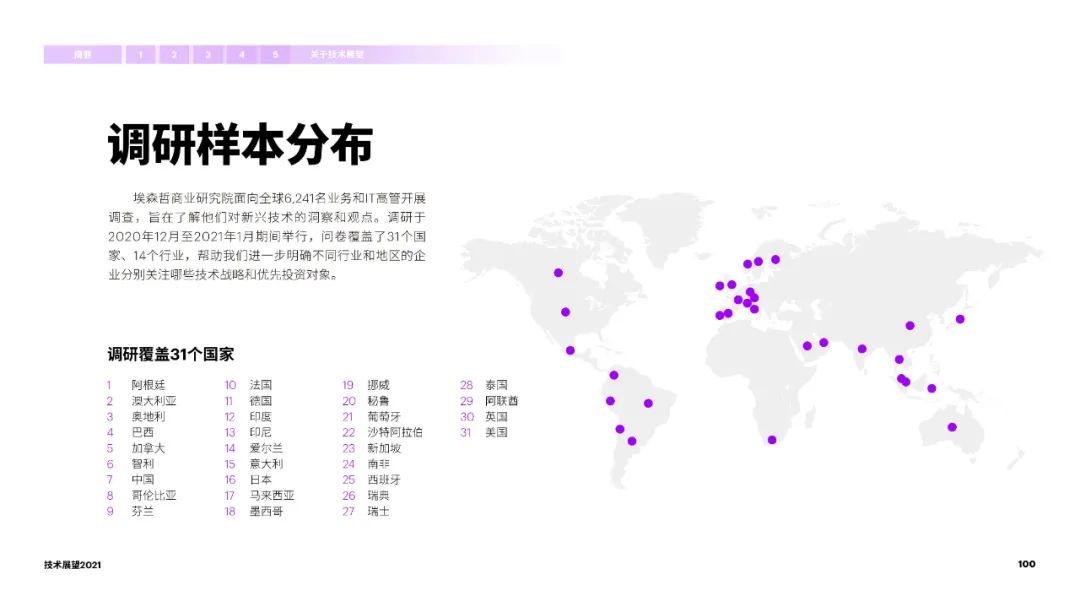Select the 南非 entry in the country list
The width and height of the screenshot is (1080, 607).
(x=378, y=464)
